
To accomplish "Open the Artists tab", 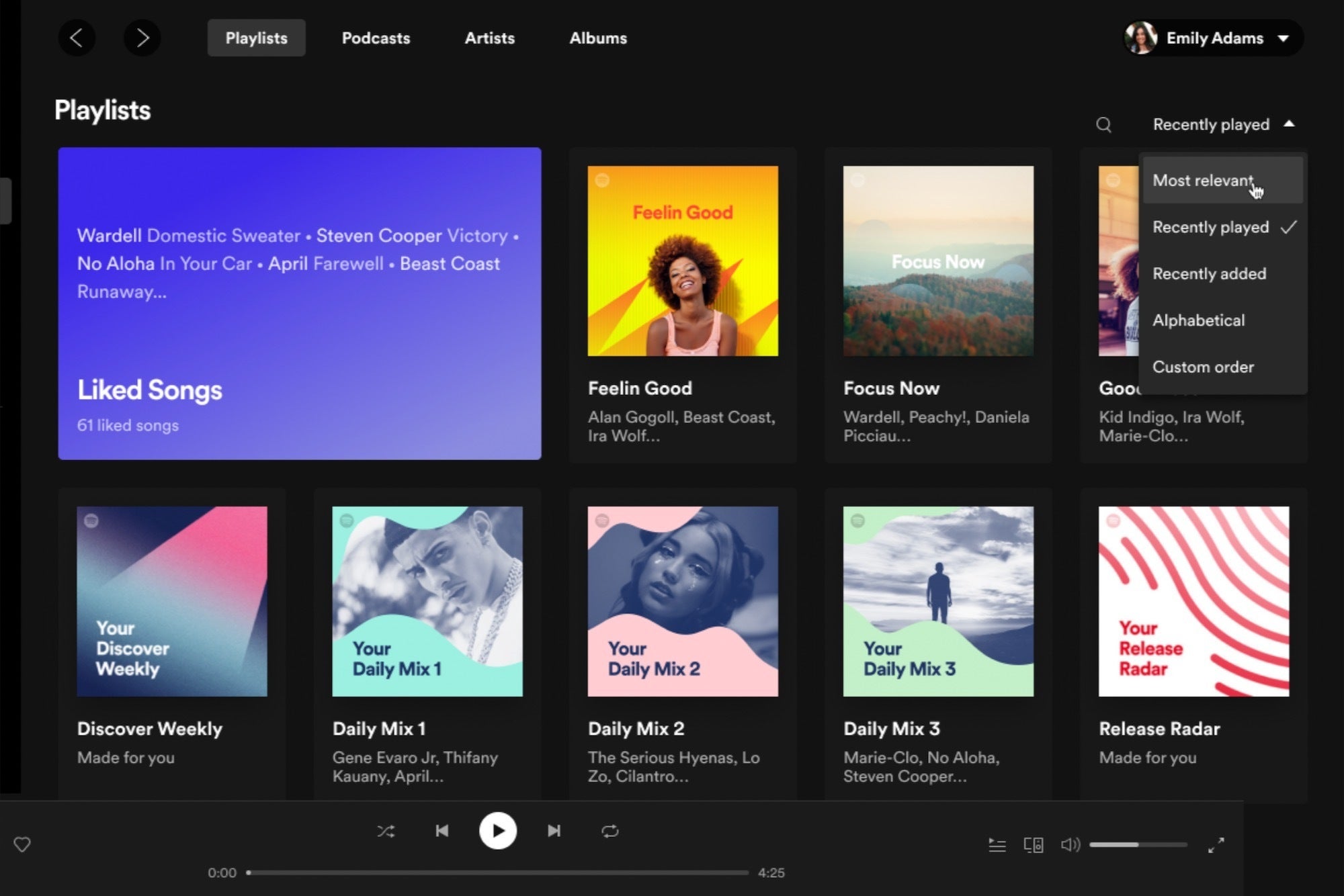I will 489,38.
